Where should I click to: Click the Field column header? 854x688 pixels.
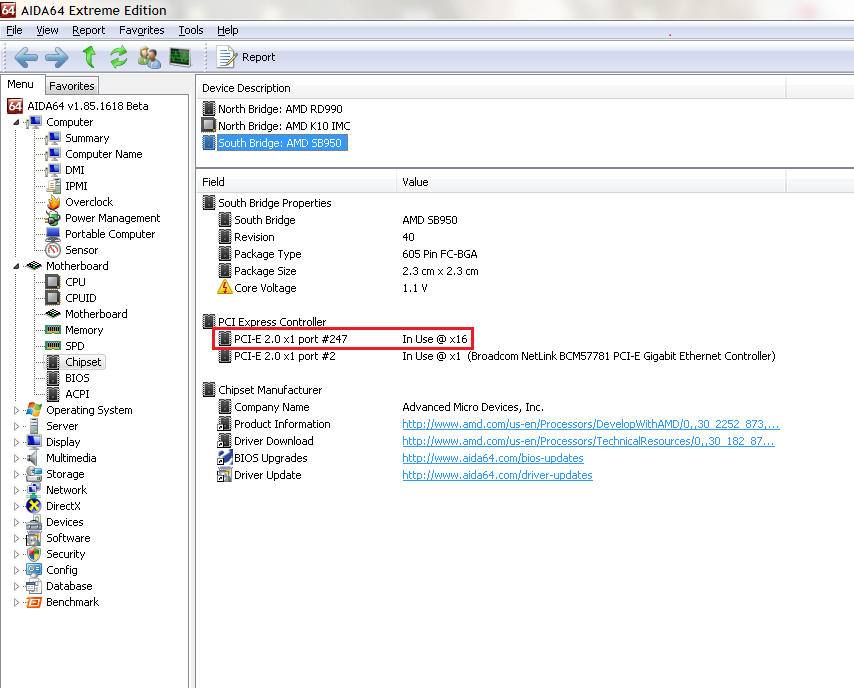[297, 182]
